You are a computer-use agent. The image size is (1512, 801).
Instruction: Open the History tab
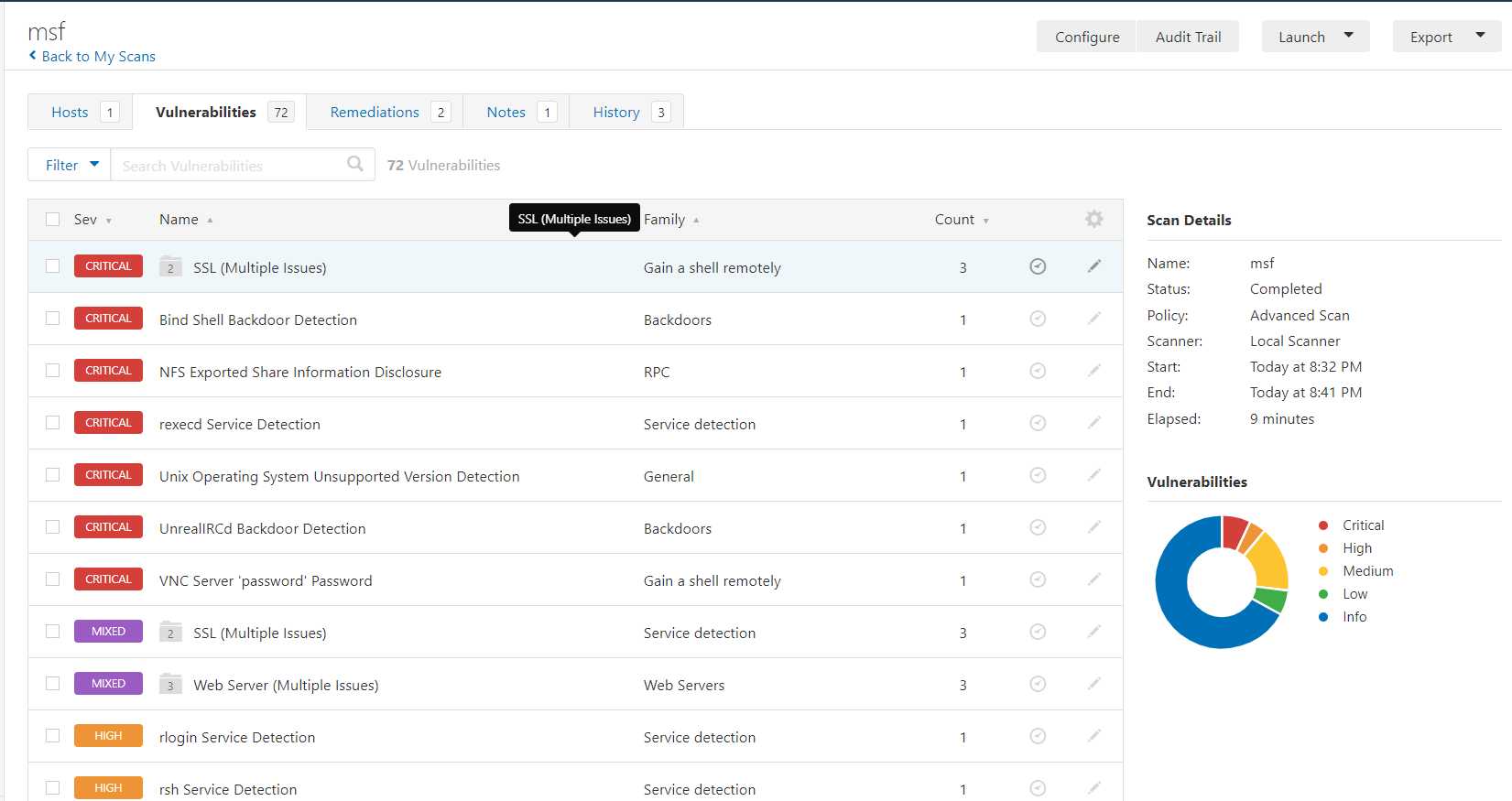coord(626,112)
